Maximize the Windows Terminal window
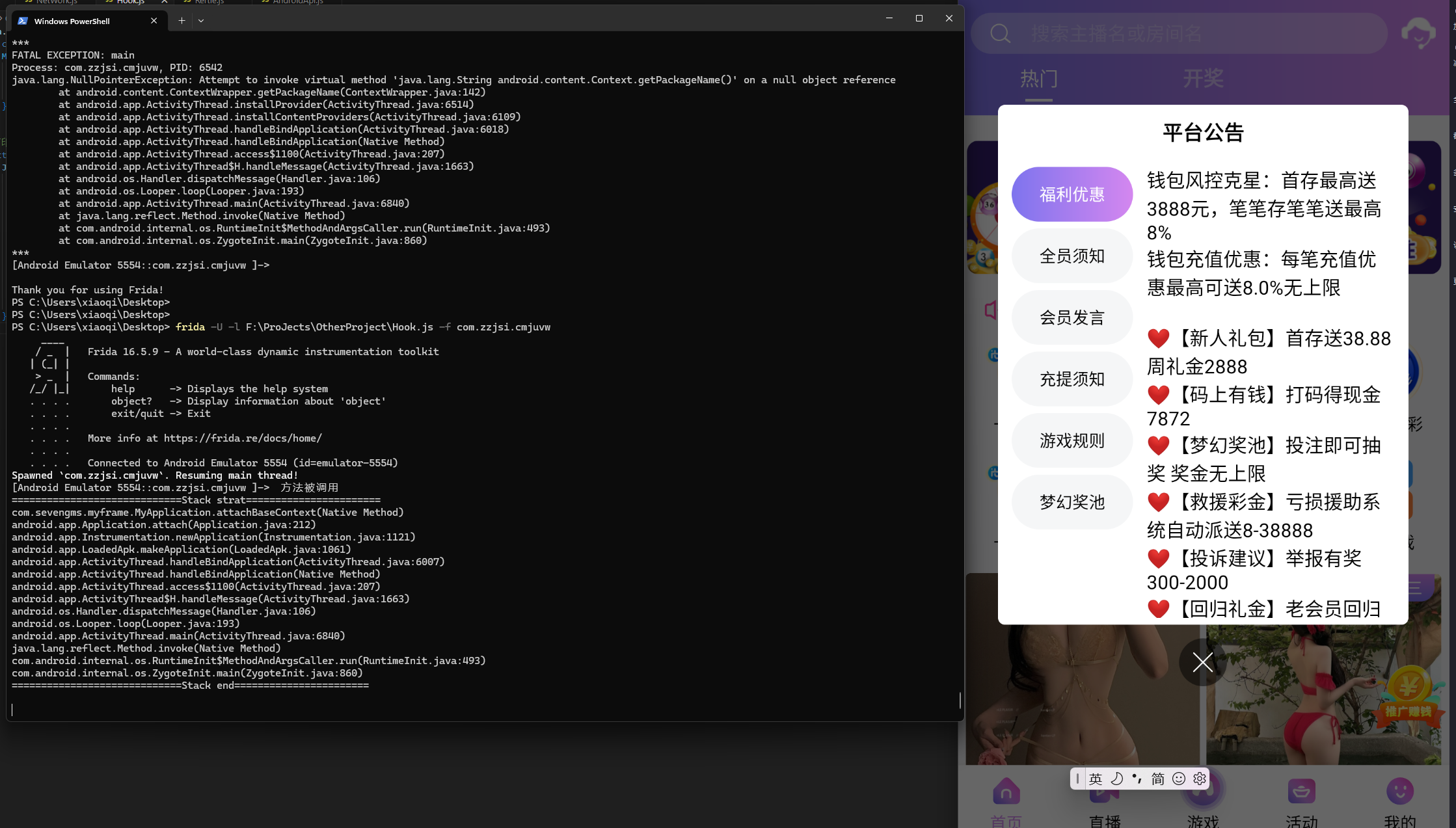The height and width of the screenshot is (828, 1456). coord(919,18)
